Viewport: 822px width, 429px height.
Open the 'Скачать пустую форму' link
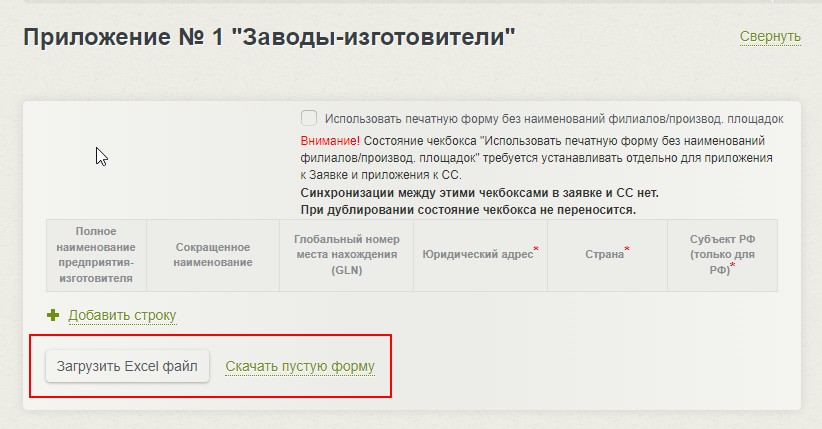point(300,367)
